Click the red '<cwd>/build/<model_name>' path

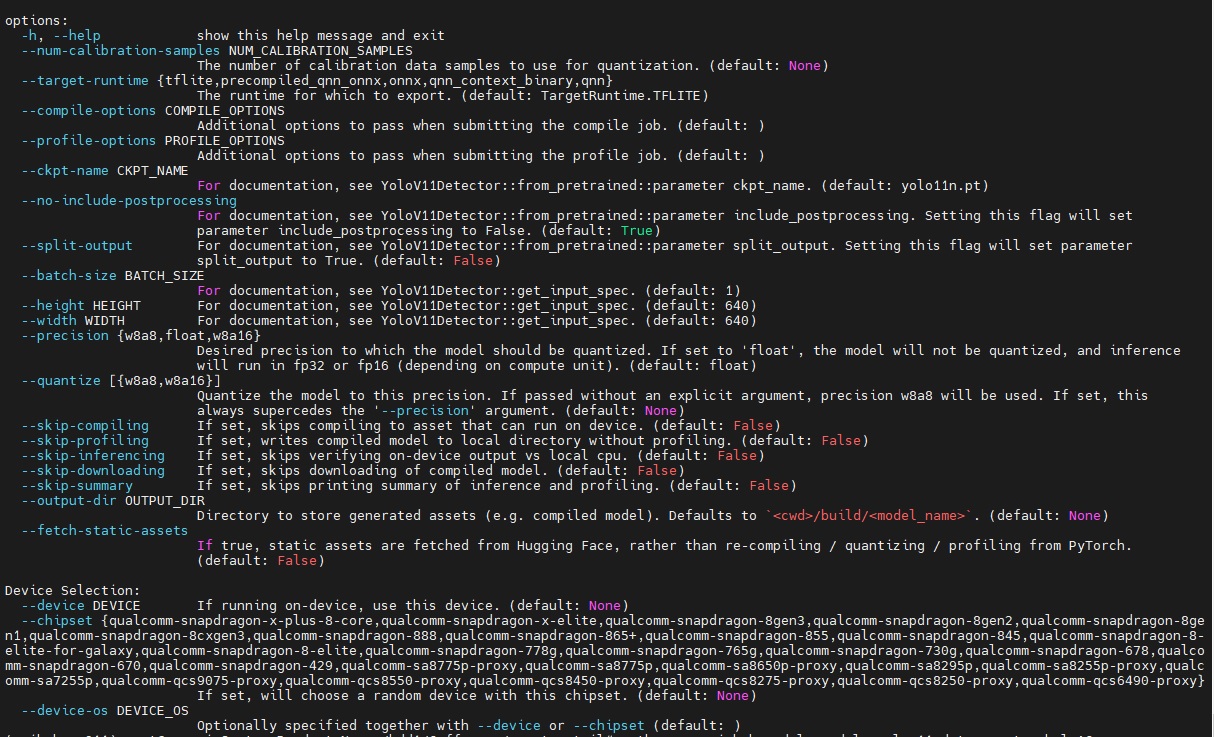tap(868, 515)
